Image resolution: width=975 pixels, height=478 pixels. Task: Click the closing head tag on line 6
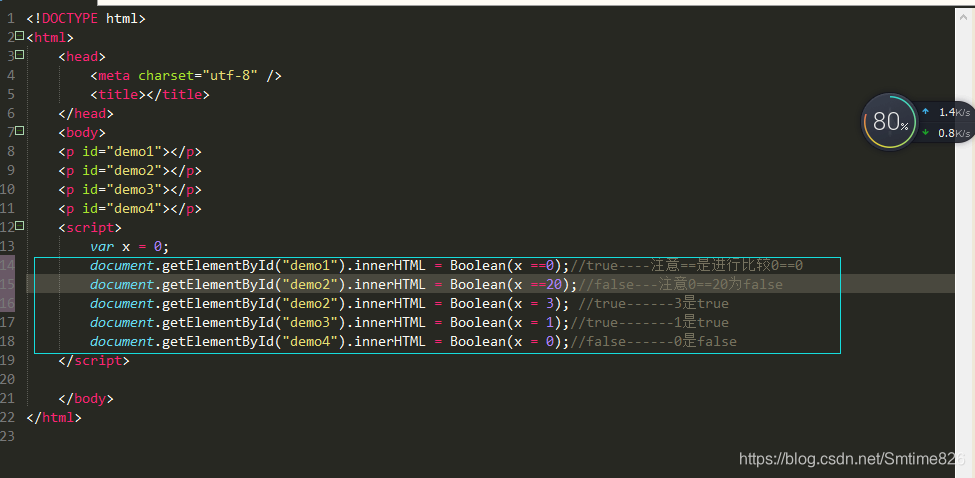86,114
